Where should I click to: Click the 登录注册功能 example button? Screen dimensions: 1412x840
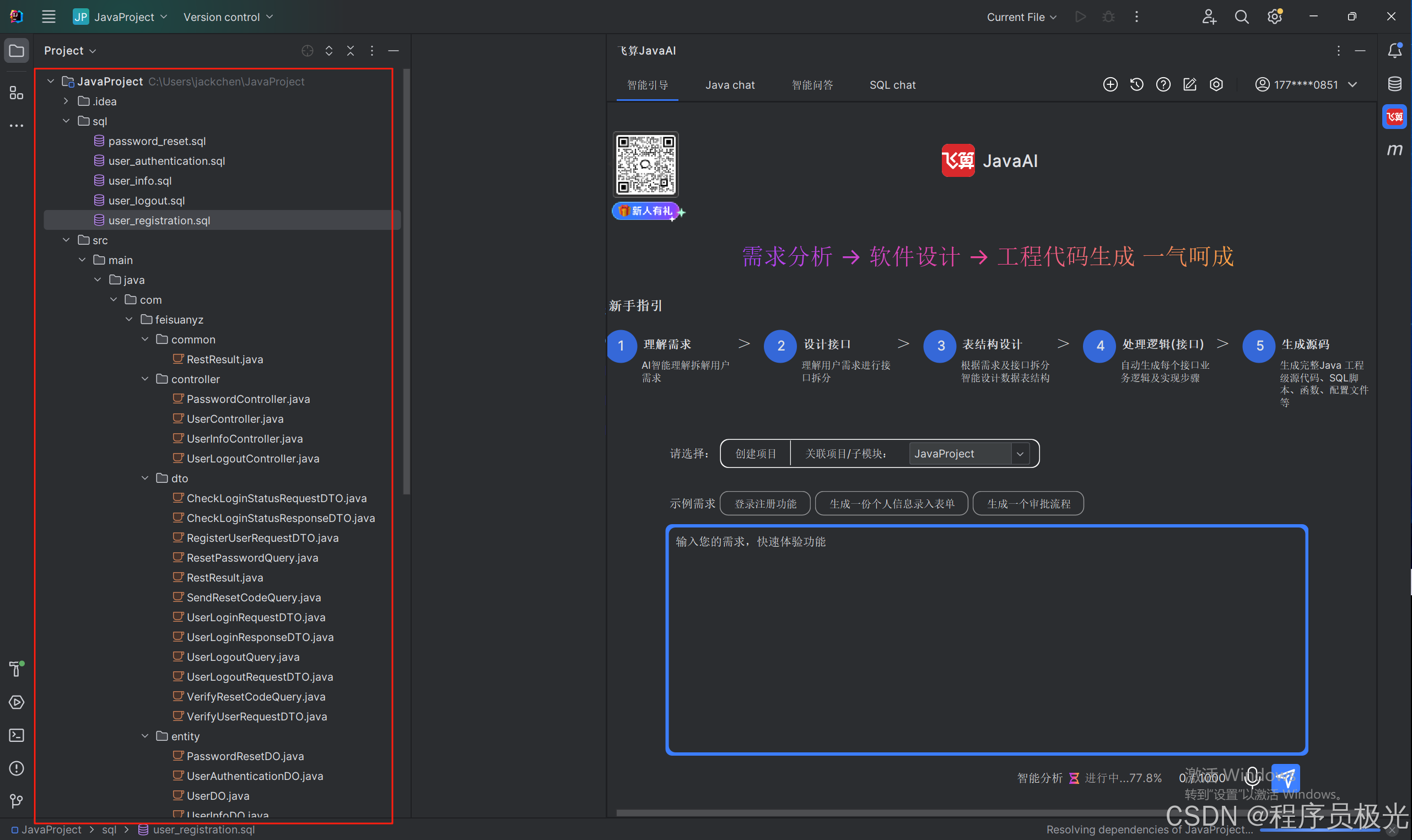[764, 504]
